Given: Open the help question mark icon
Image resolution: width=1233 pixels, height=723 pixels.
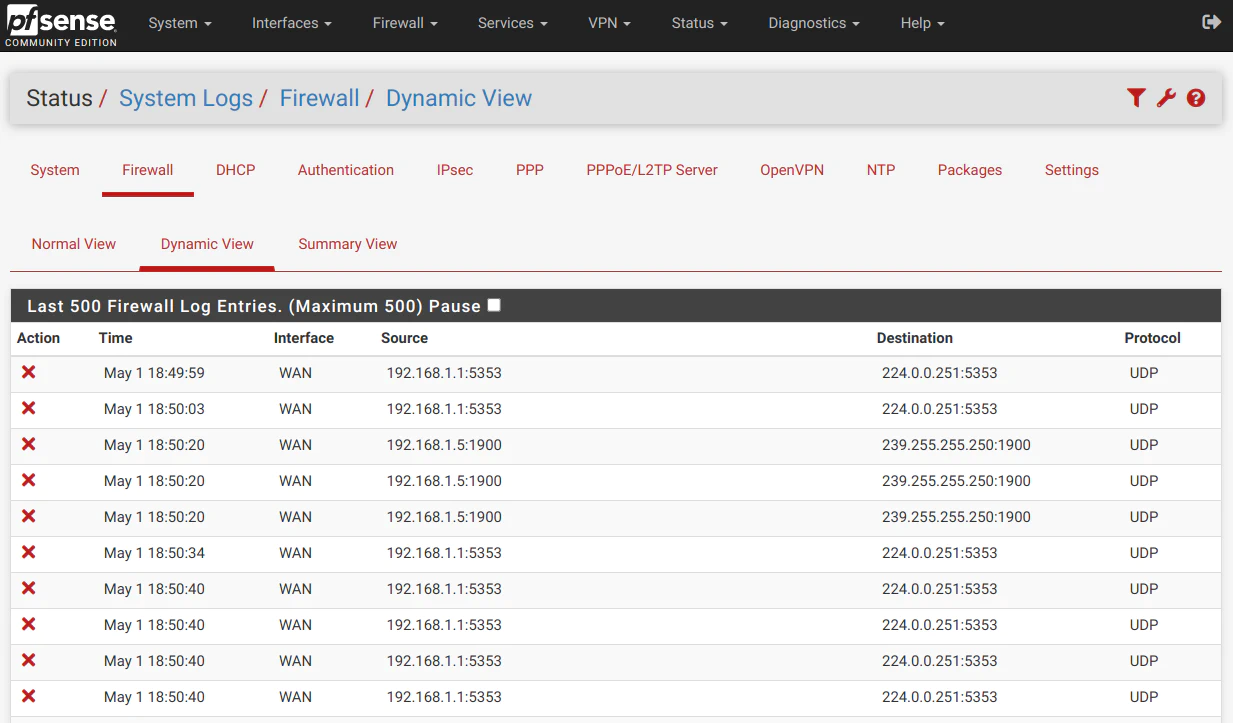Looking at the screenshot, I should (x=1196, y=98).
